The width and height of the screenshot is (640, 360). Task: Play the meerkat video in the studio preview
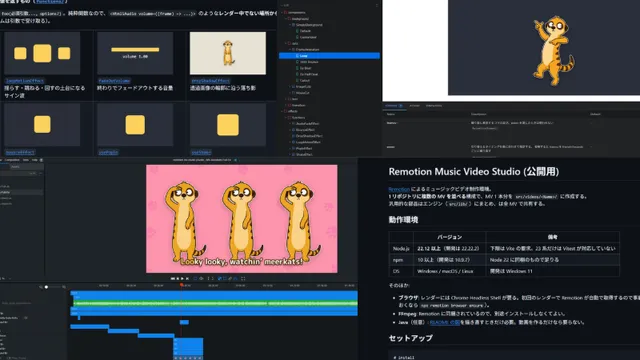(x=182, y=278)
